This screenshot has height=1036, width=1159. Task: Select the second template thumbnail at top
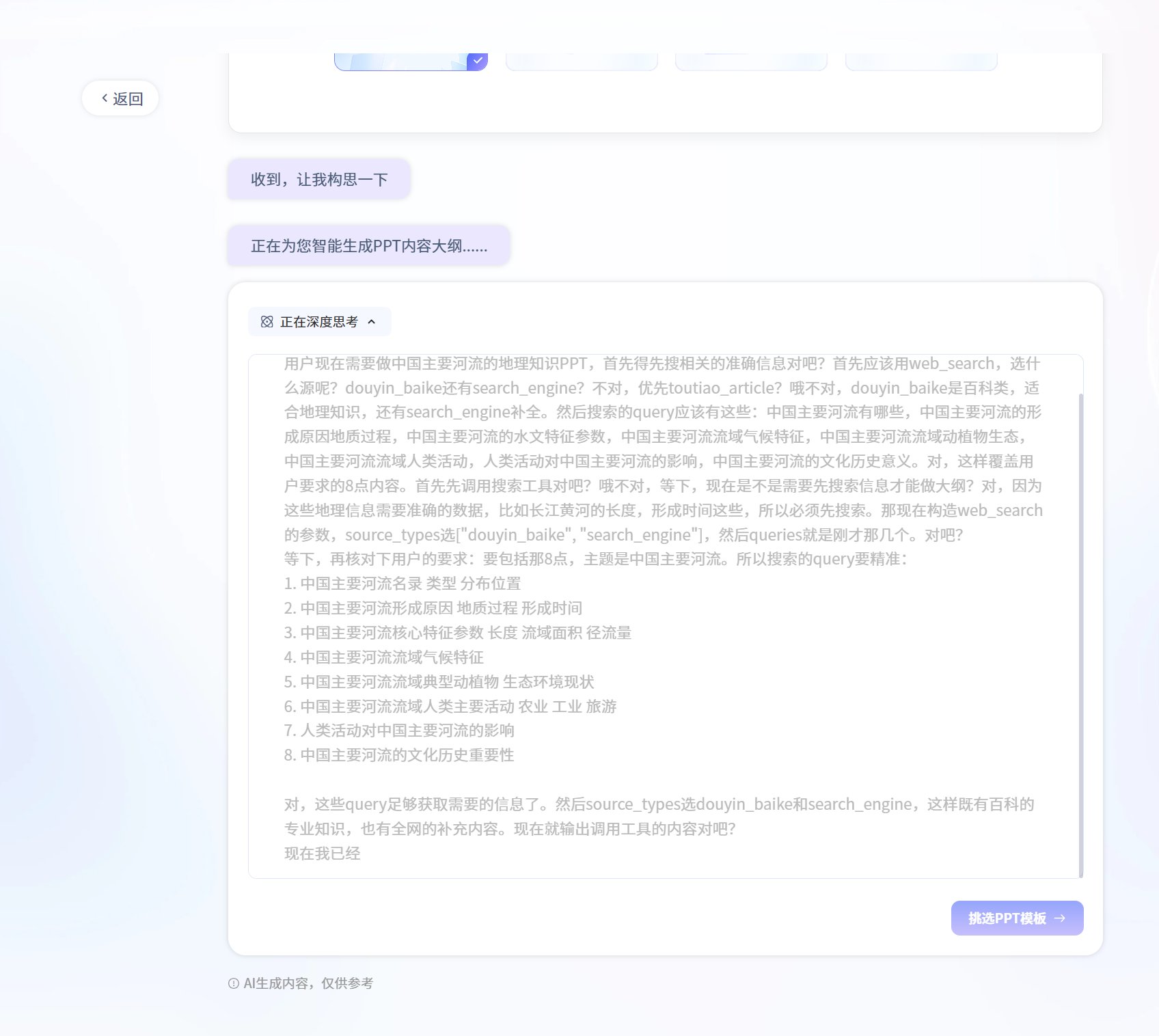click(x=582, y=62)
